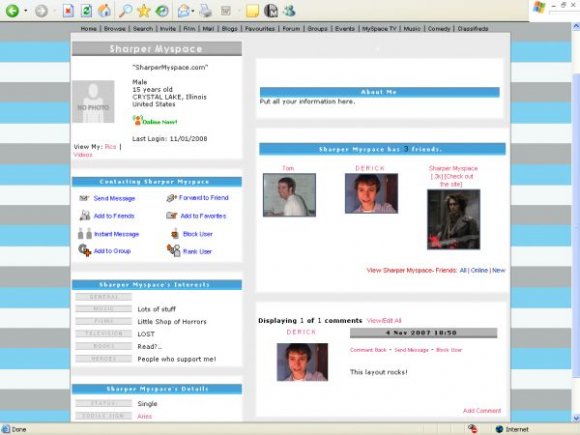Viewport: 580px width, 435px height.
Task: Click the Internet zone status bar indicator
Action: pos(512,429)
